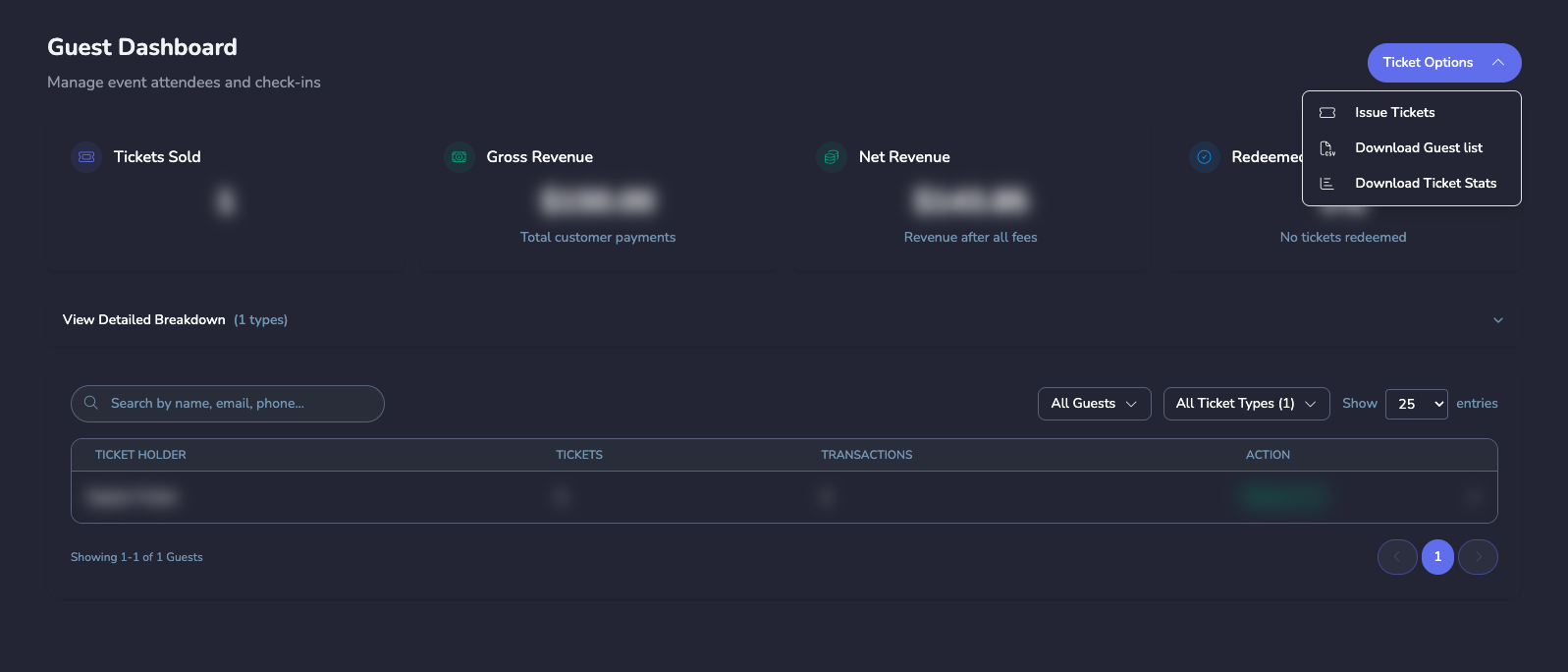
Task: Click the Gross Revenue money icon
Action: [459, 157]
